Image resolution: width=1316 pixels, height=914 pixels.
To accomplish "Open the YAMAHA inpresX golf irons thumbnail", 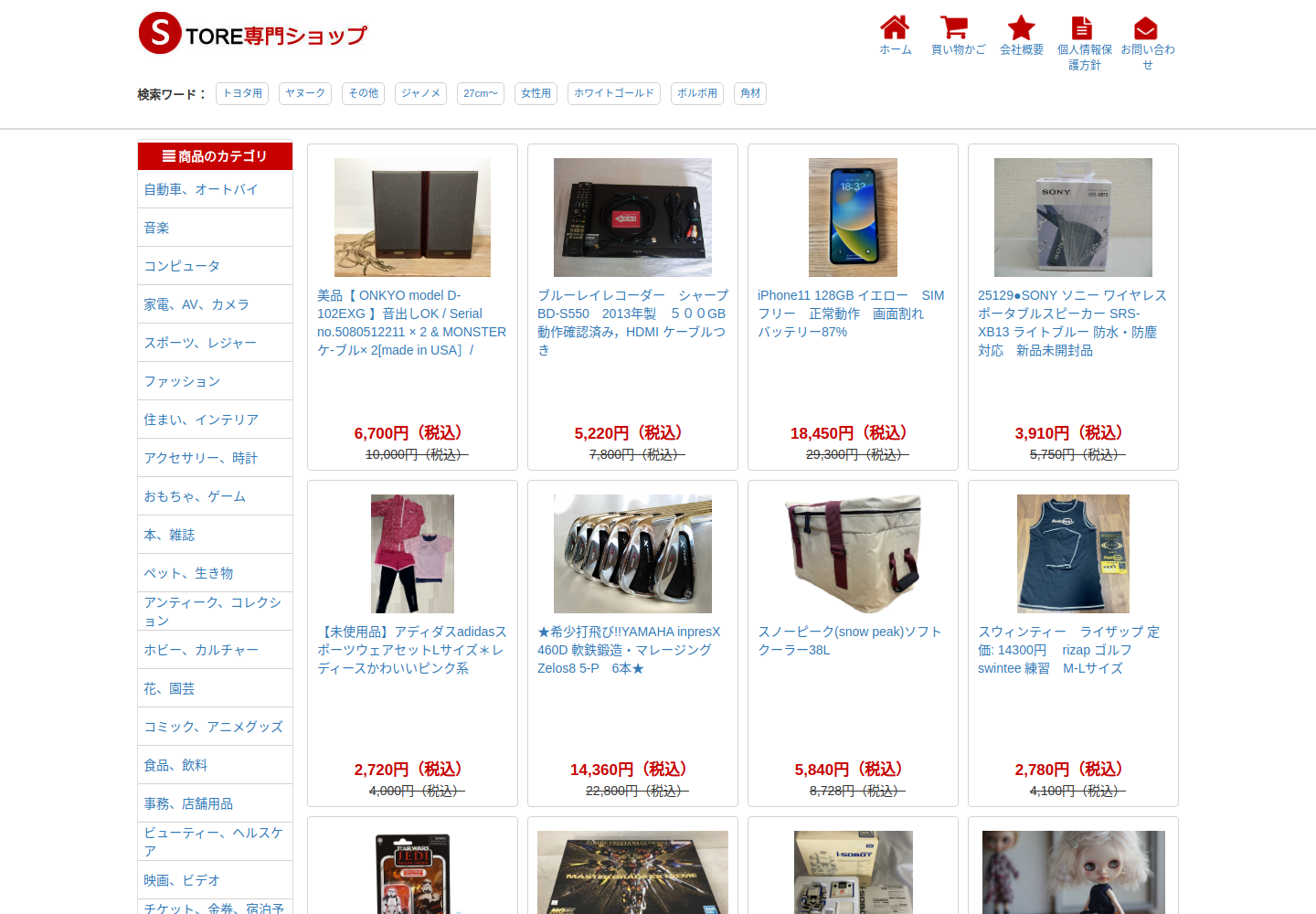I will [x=632, y=554].
